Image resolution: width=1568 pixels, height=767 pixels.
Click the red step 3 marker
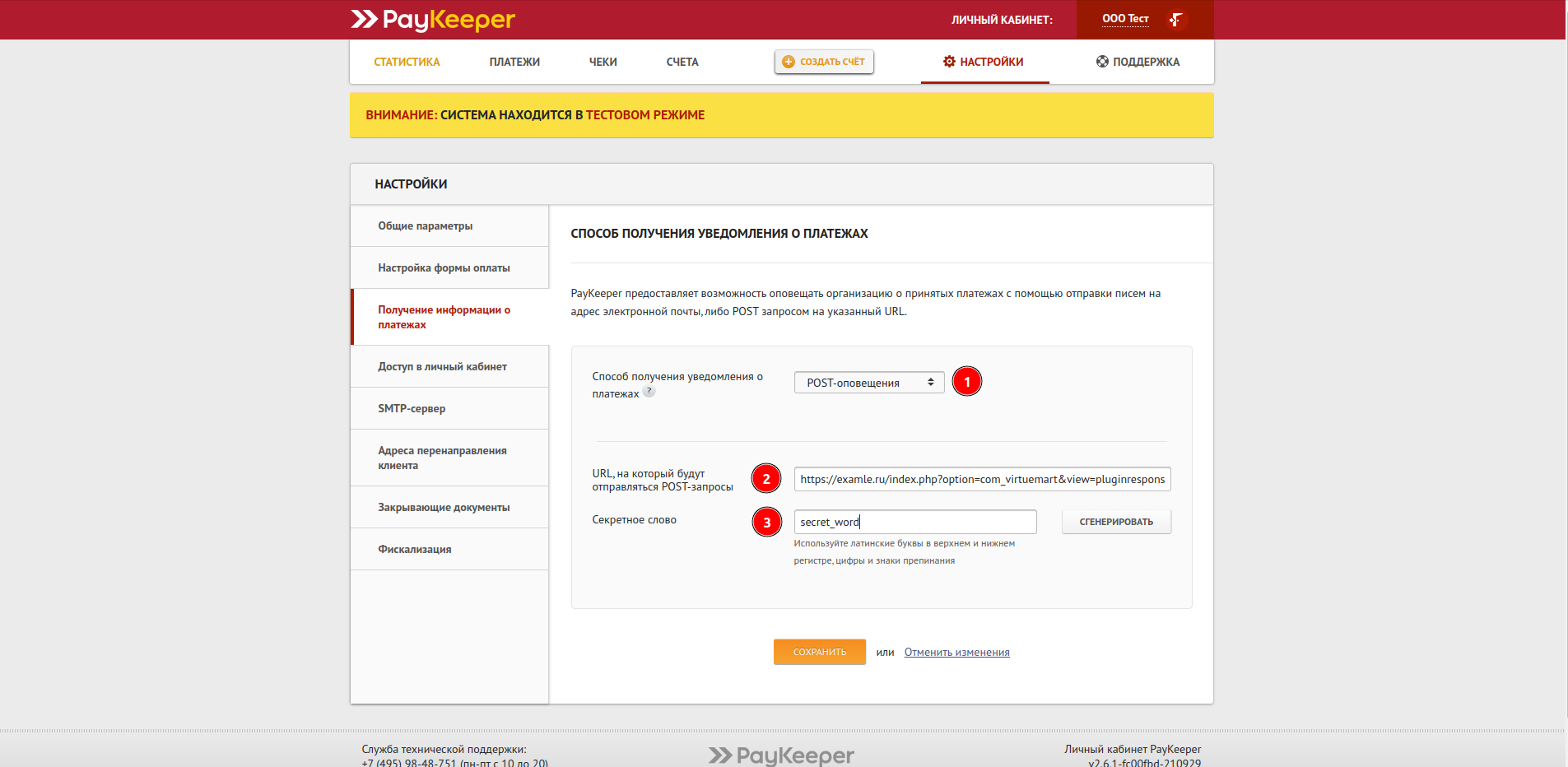(766, 522)
